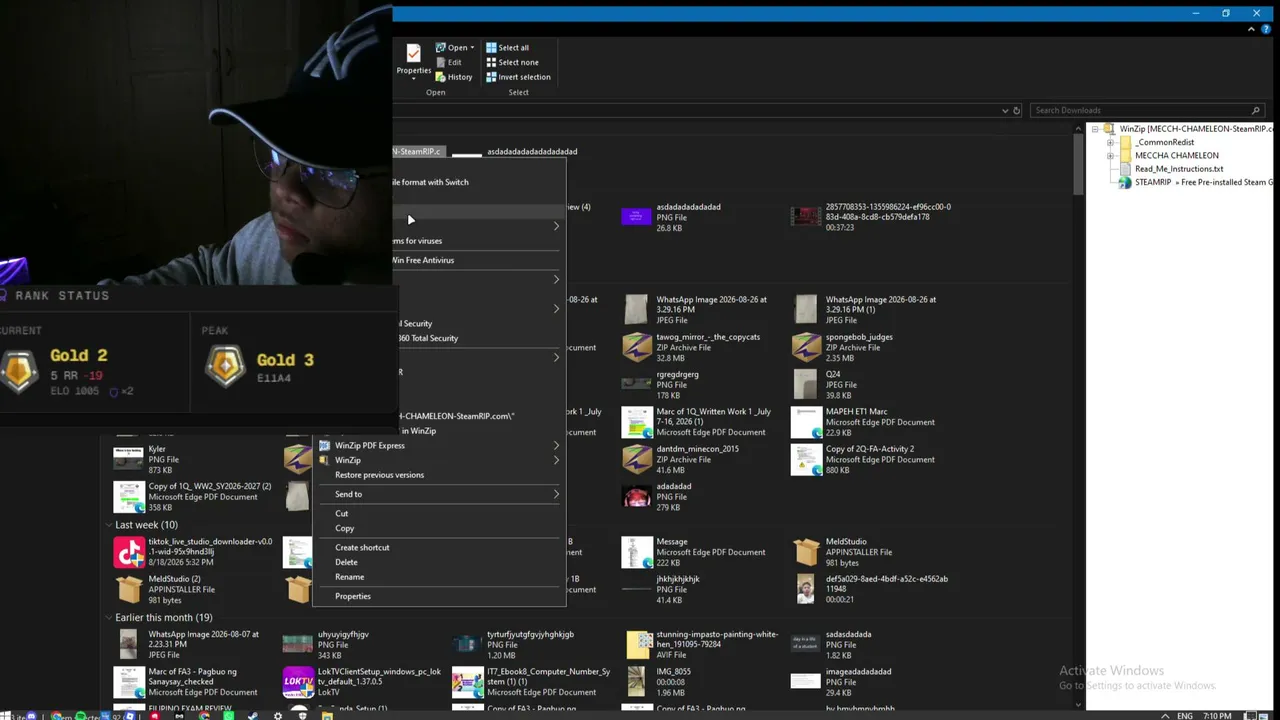Expand the MECCHA CHAMELEON folder node
The height and width of the screenshot is (720, 1280).
(1110, 156)
